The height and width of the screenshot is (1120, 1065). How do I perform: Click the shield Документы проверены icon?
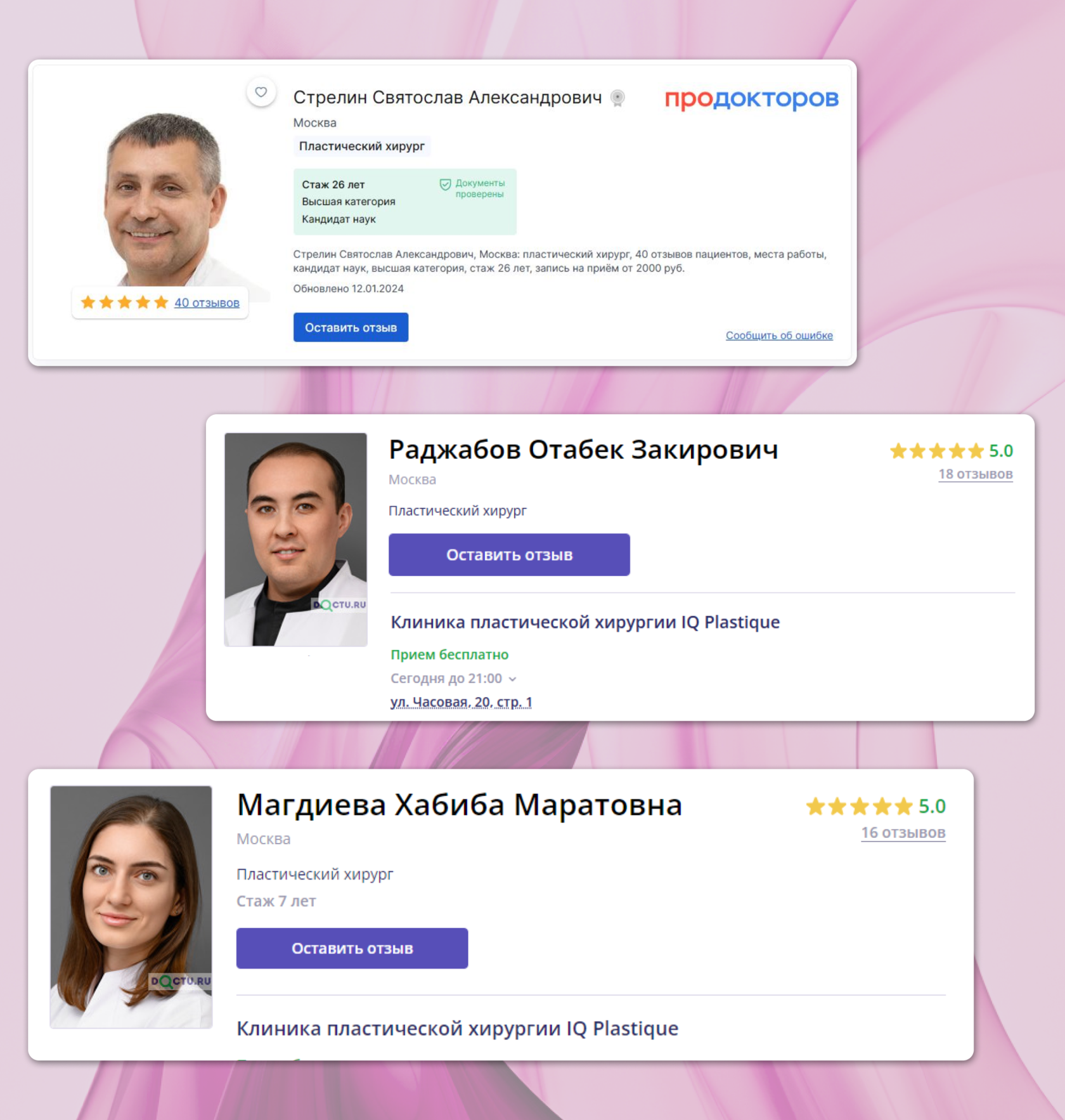[x=445, y=185]
